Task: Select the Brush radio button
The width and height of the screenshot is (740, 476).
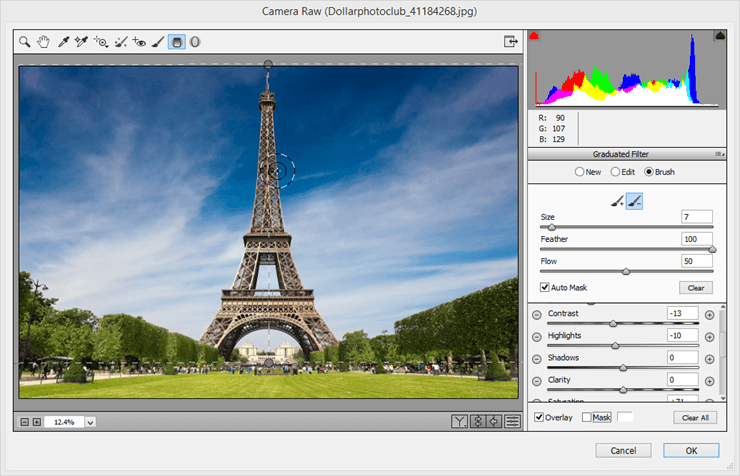Action: [649, 172]
